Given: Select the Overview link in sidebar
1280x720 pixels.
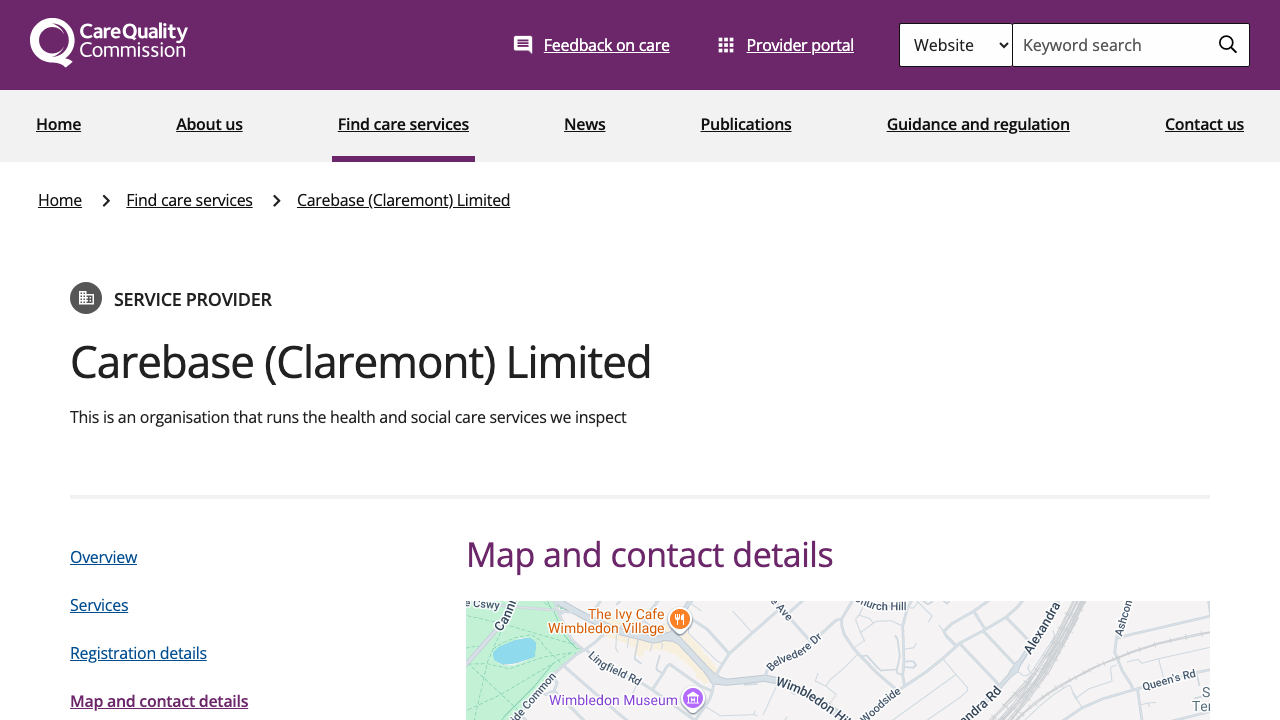Looking at the screenshot, I should click(103, 556).
